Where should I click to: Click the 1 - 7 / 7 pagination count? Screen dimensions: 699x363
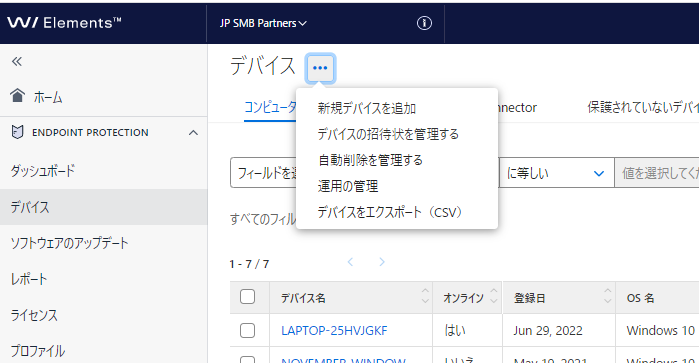[x=249, y=264]
